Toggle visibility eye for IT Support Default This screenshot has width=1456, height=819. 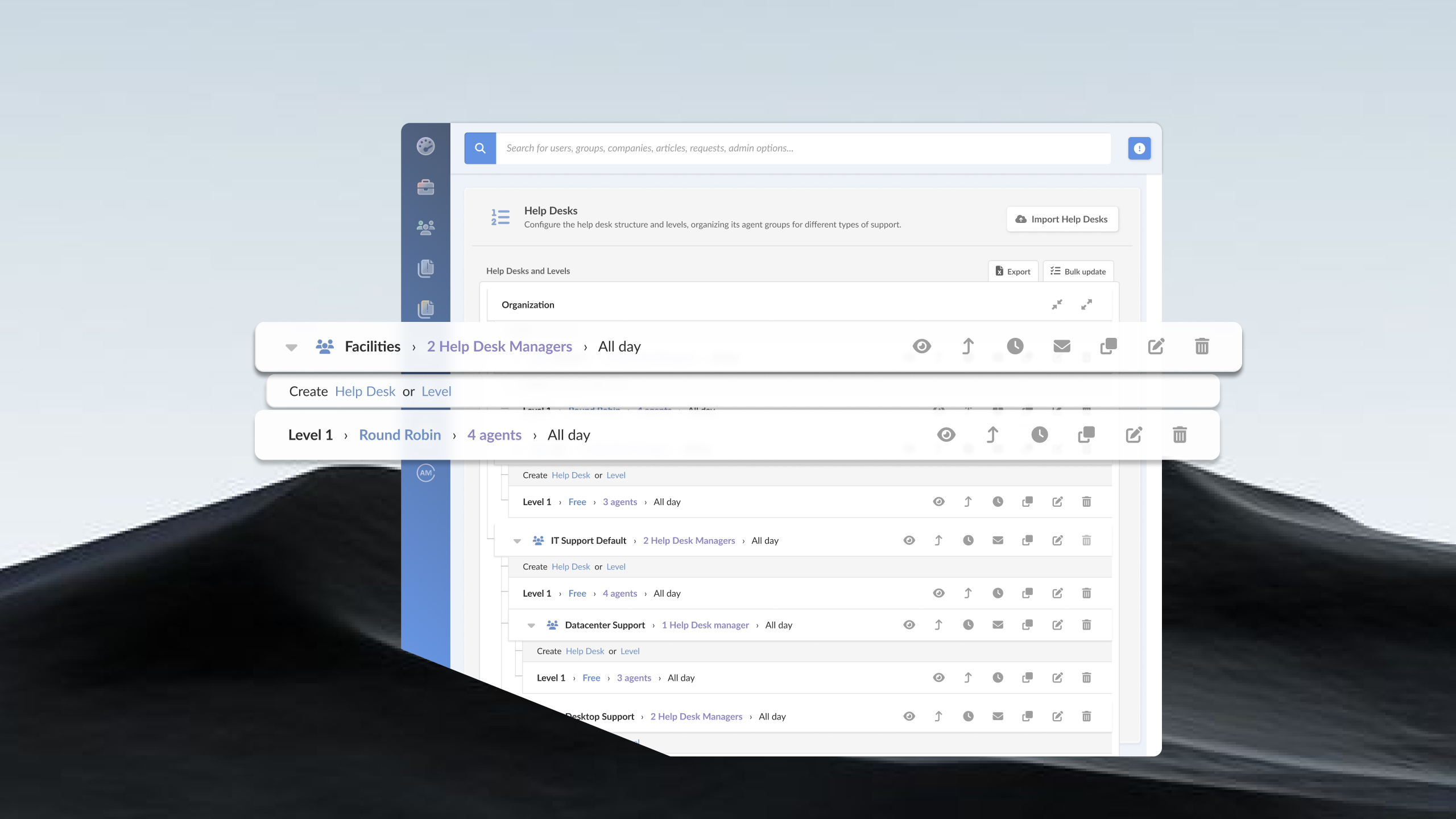tap(909, 540)
